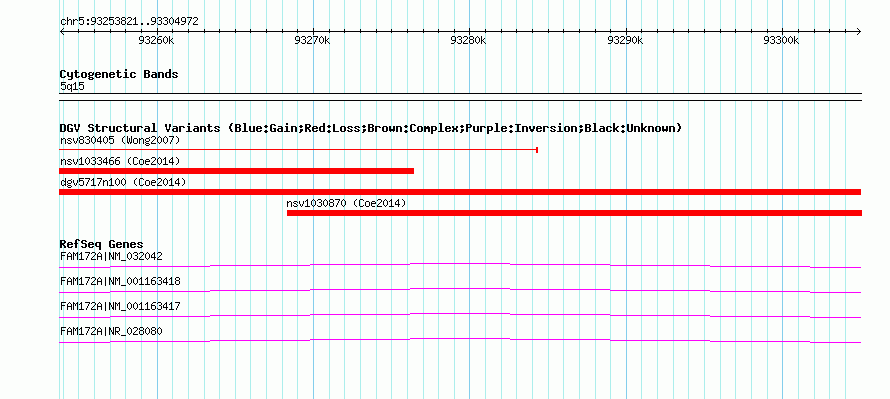The width and height of the screenshot is (890, 399).
Task: Open the FAM172A|NM_032042 gene label
Action: [x=111, y=257]
